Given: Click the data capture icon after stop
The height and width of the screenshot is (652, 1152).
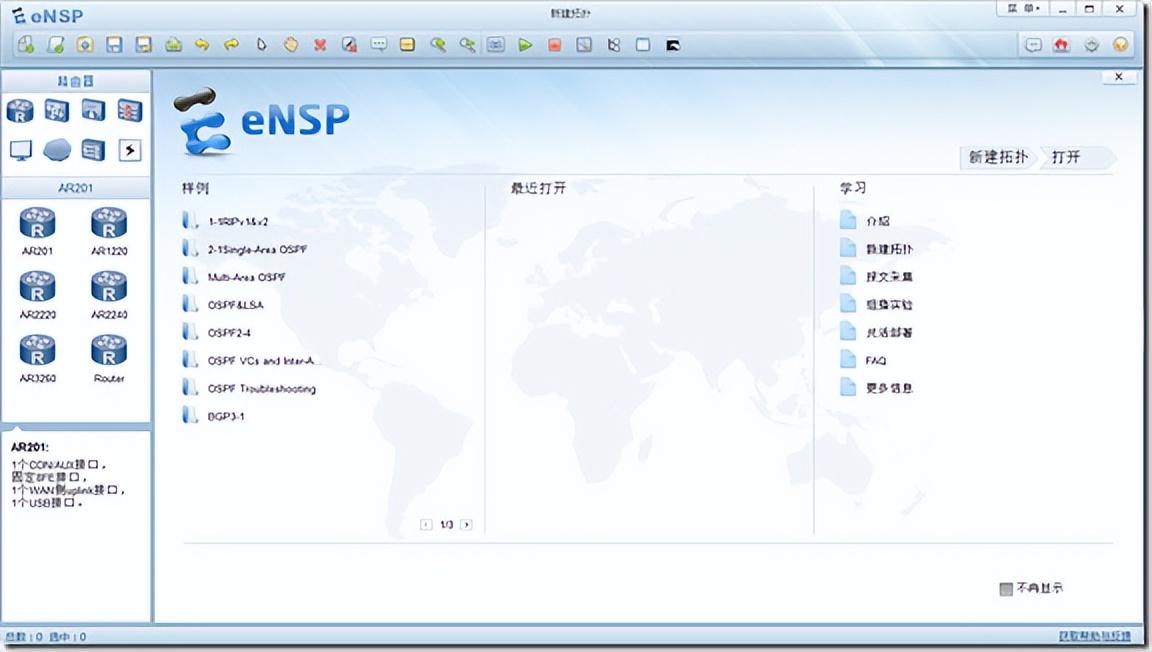Looking at the screenshot, I should [x=584, y=45].
